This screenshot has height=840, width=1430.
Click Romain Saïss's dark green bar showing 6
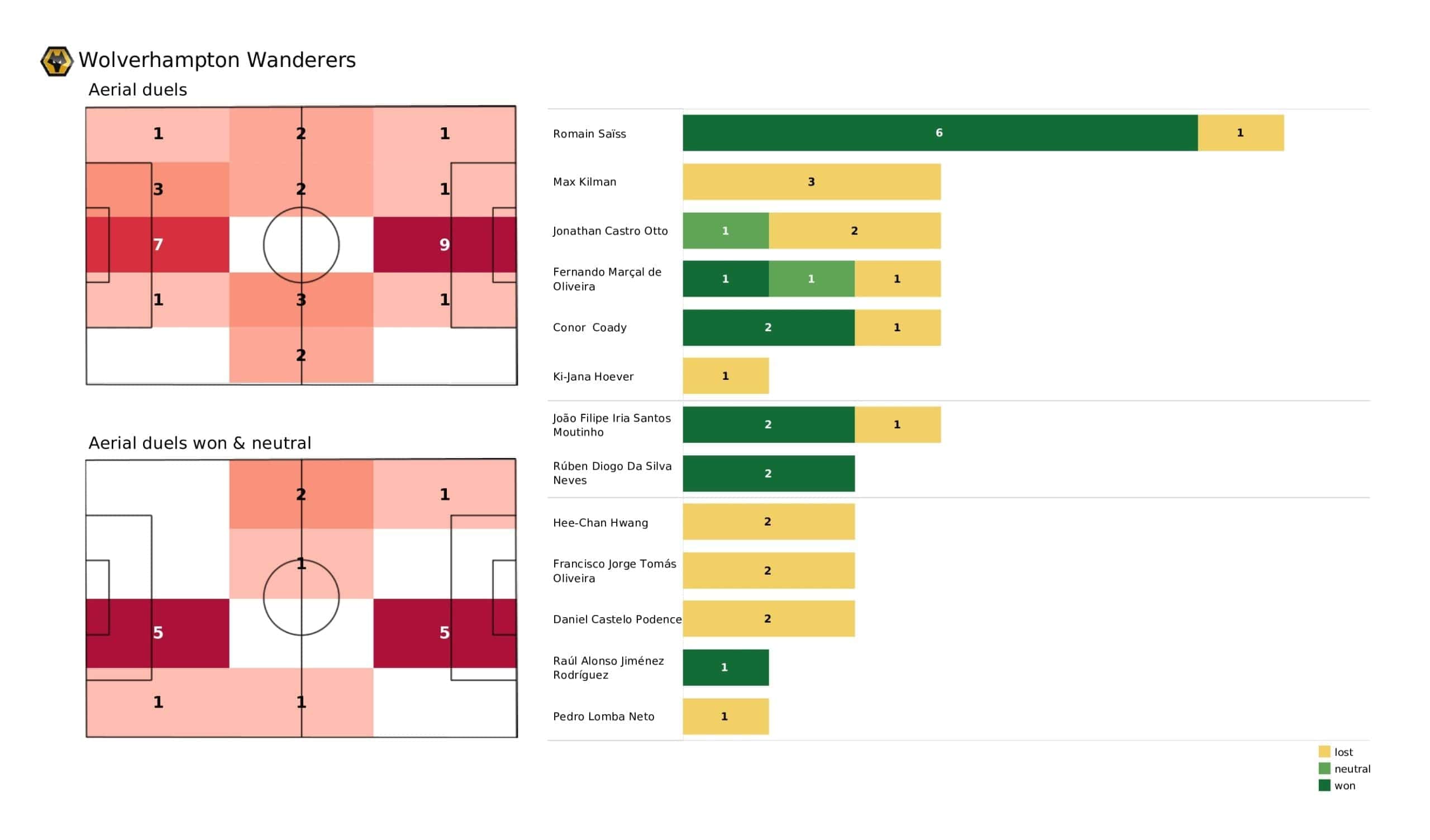940,133
